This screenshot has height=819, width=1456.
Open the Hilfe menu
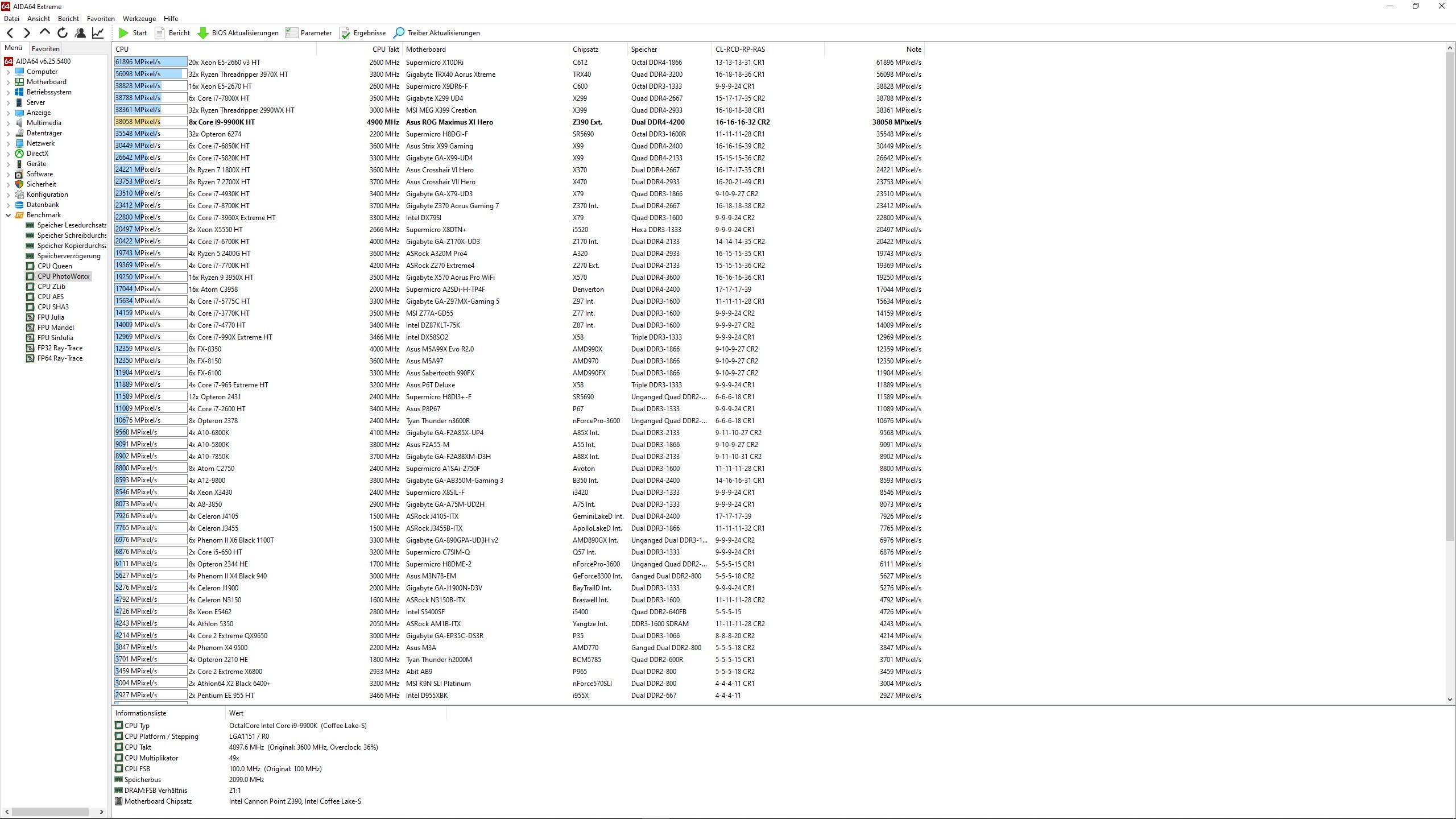pos(171,19)
